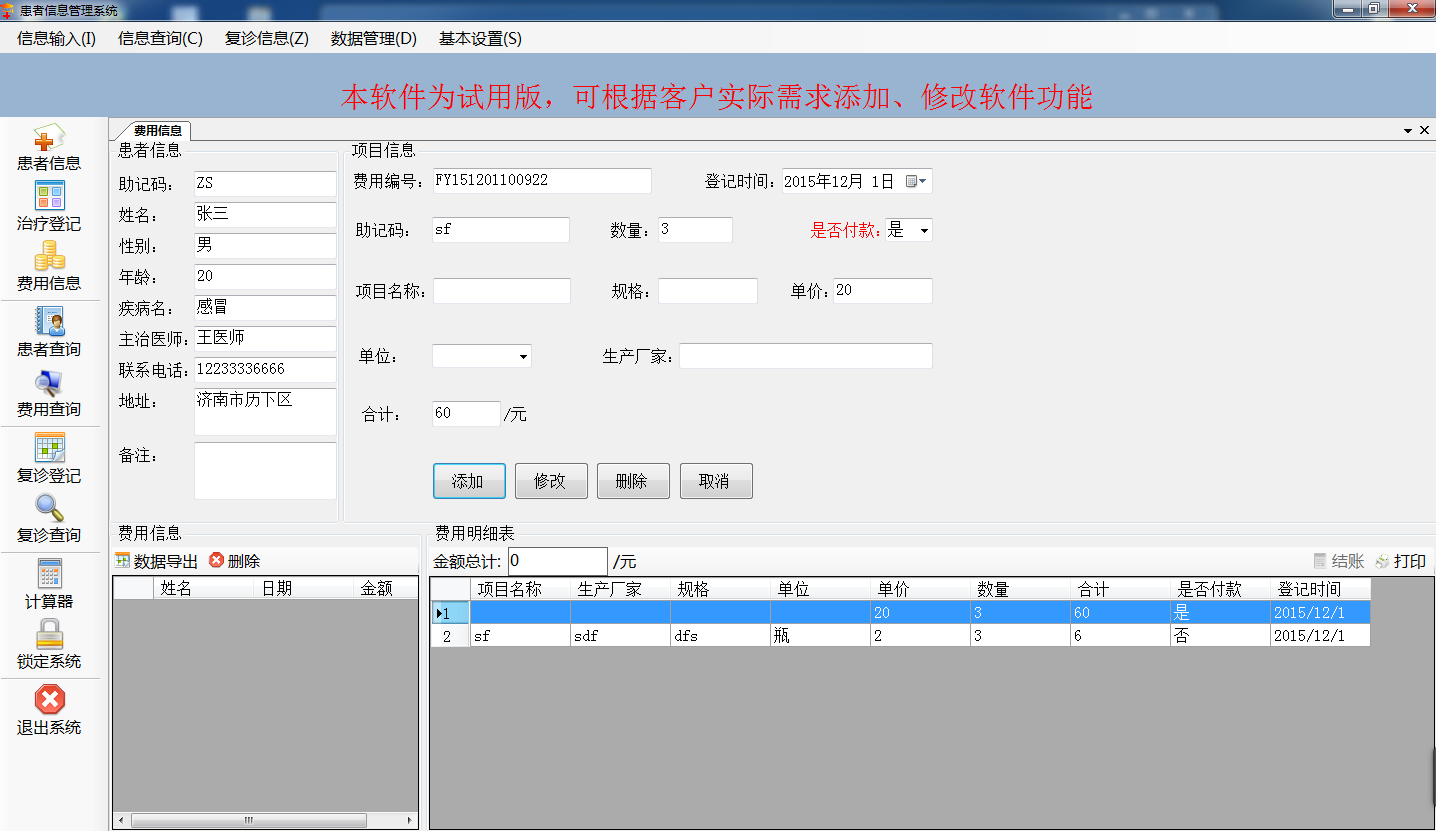1436x831 pixels.
Task: Click the 删除 button under project info
Action: [633, 481]
